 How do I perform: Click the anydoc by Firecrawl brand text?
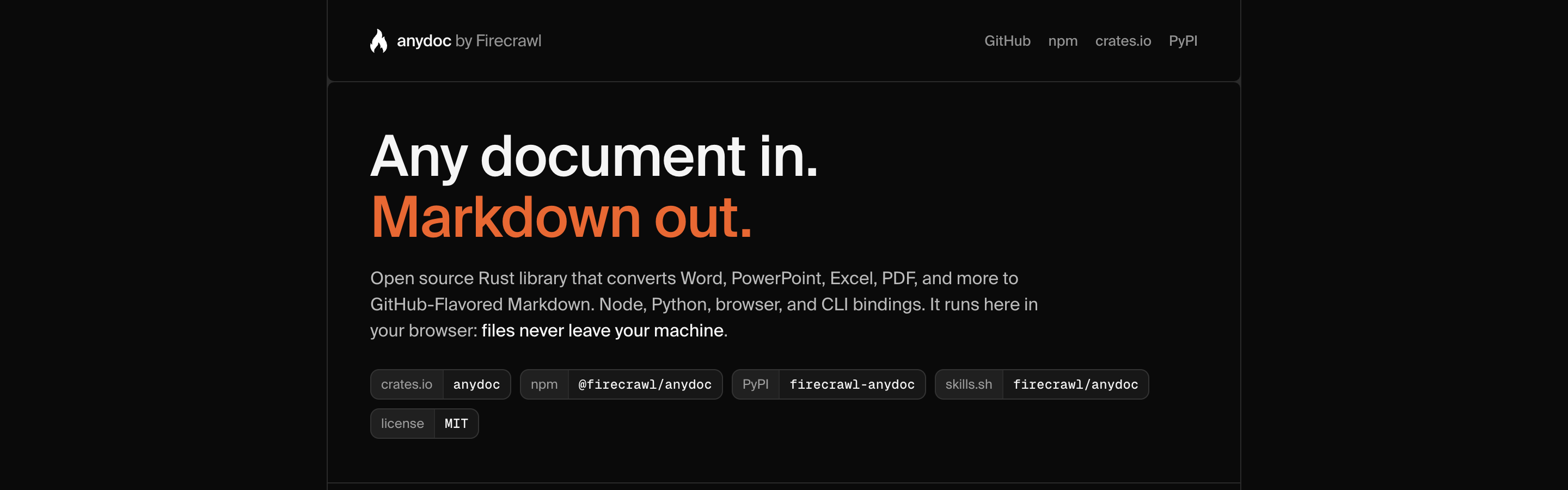pyautogui.click(x=469, y=41)
